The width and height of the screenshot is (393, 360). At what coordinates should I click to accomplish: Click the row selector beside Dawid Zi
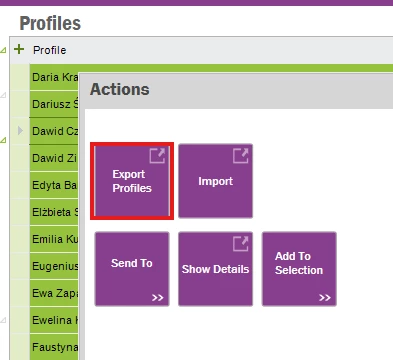[x=20, y=158]
